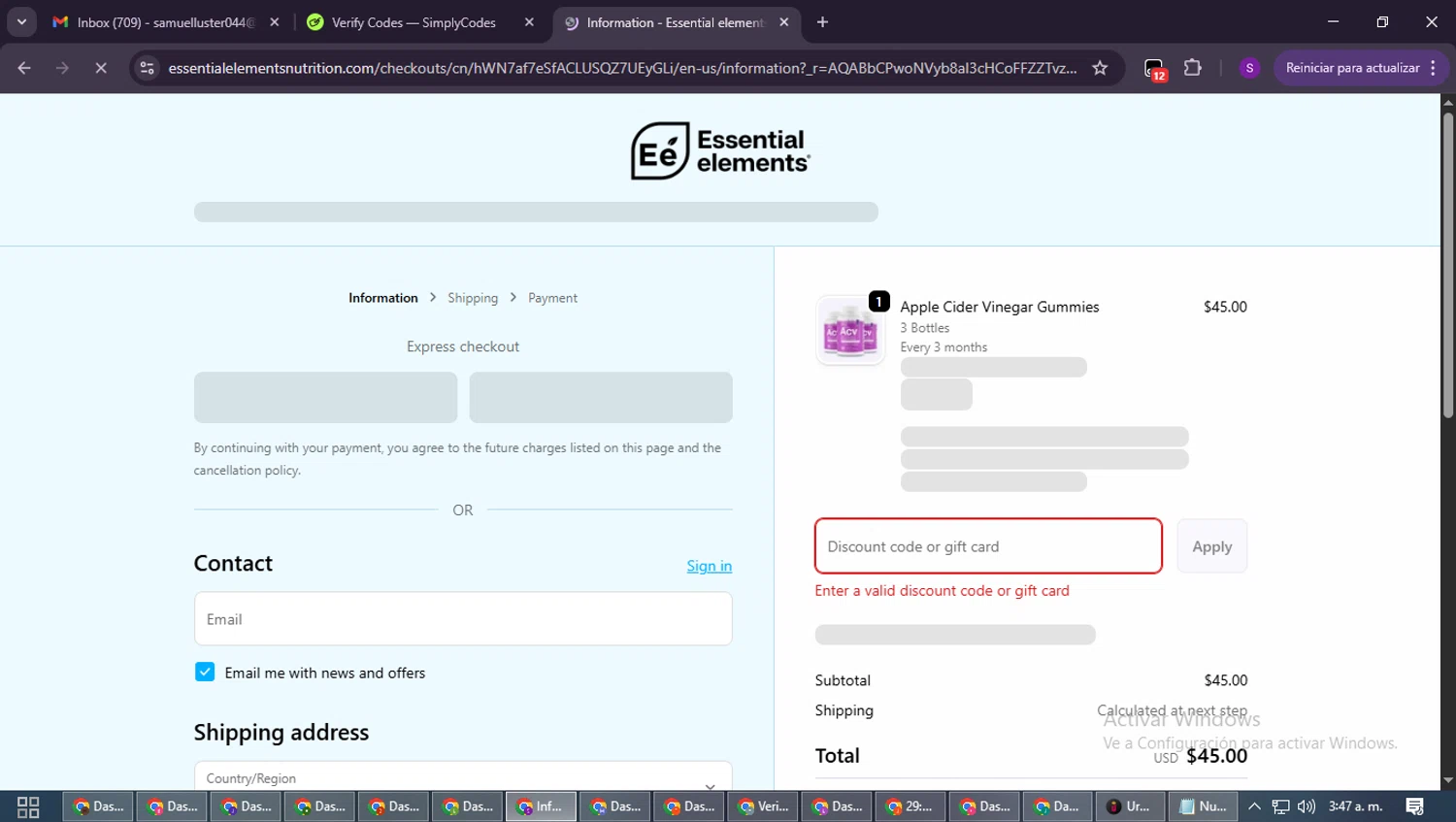Open the Nu... Notepad taskbar window
The image size is (1456, 822).
click(1205, 806)
